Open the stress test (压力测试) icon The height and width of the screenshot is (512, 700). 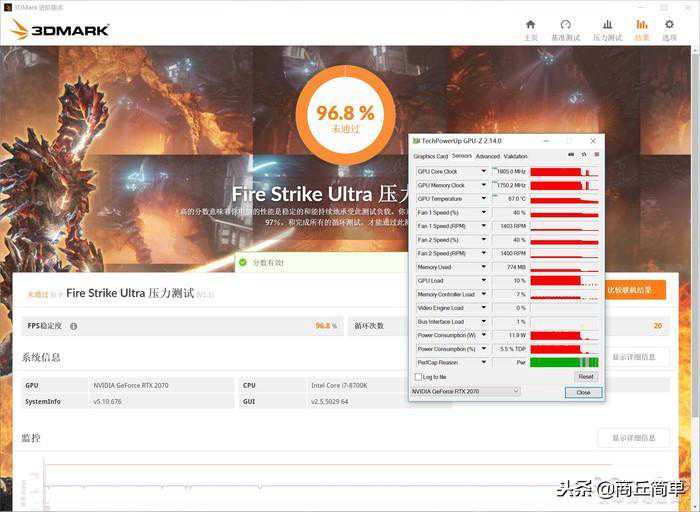click(607, 28)
